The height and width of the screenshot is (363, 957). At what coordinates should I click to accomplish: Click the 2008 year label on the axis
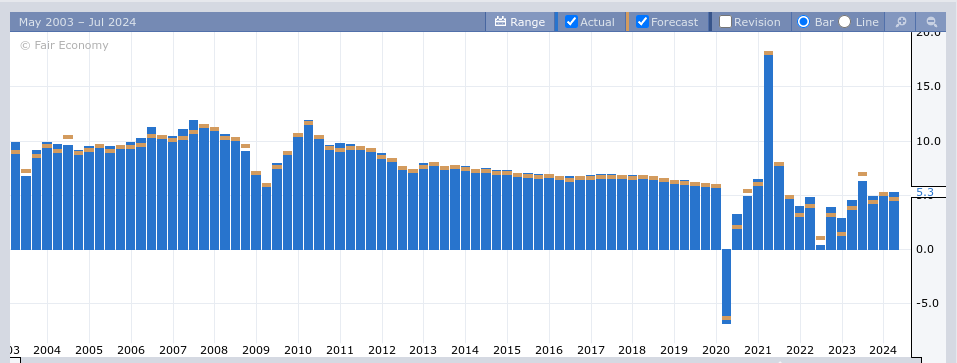[214, 350]
